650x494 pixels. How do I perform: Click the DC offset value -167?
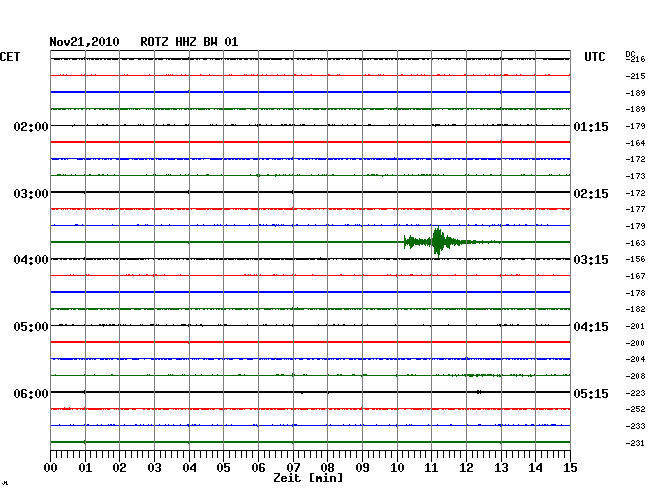635,276
